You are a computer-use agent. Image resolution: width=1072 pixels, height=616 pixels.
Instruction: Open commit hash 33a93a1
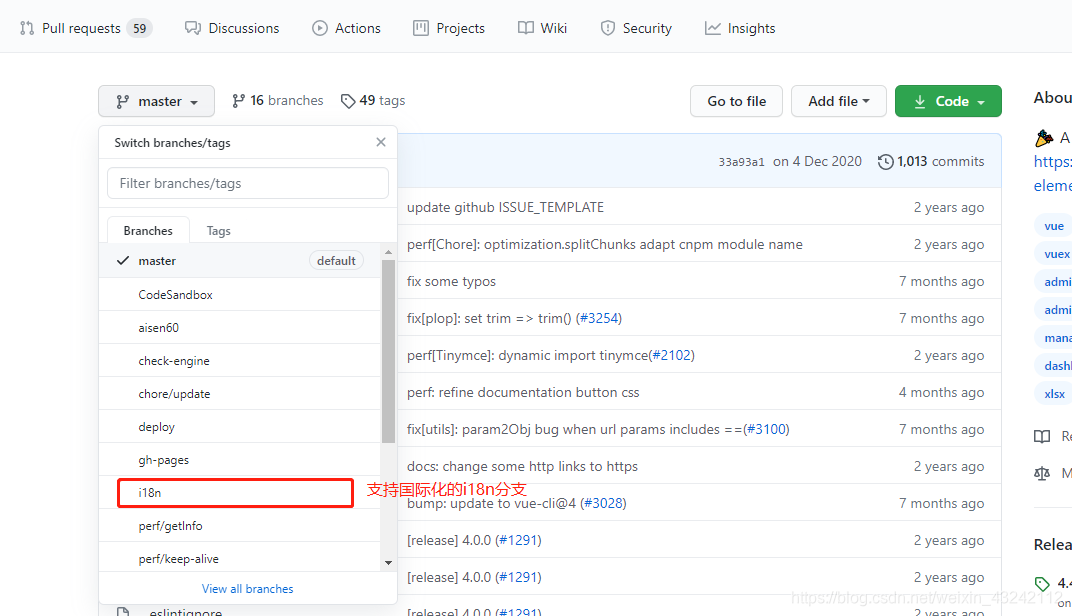[741, 162]
